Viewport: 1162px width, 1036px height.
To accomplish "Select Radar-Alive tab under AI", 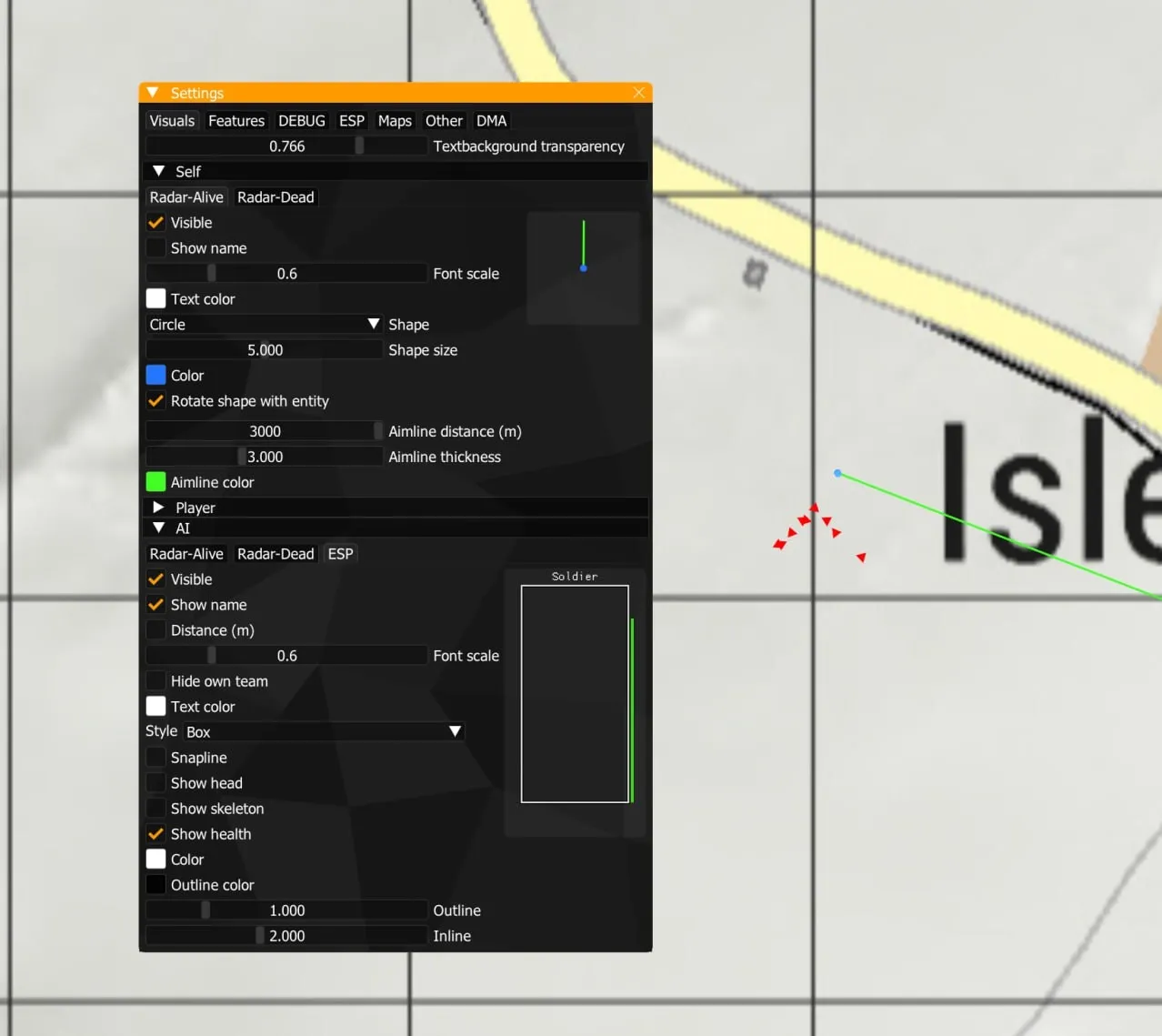I will click(186, 554).
